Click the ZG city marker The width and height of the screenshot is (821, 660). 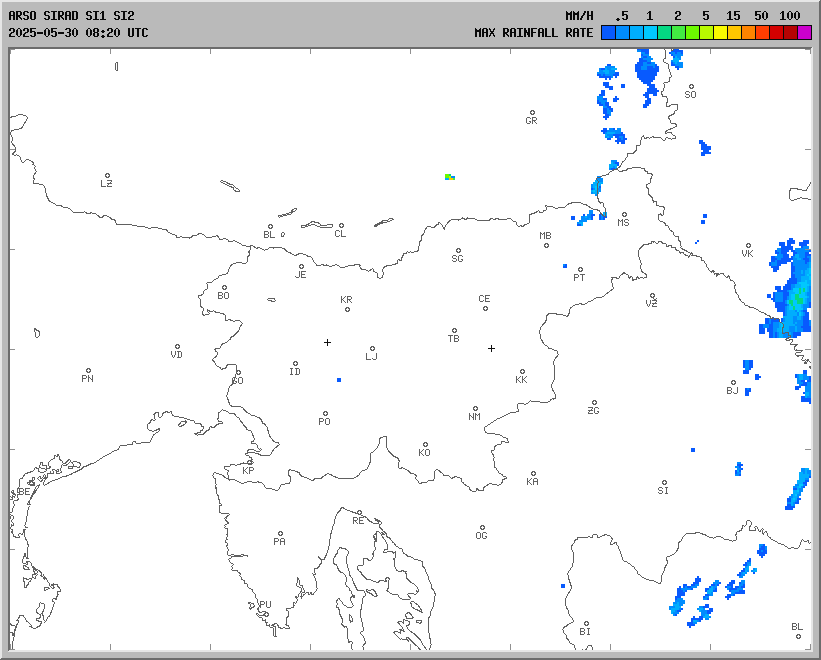(594, 403)
